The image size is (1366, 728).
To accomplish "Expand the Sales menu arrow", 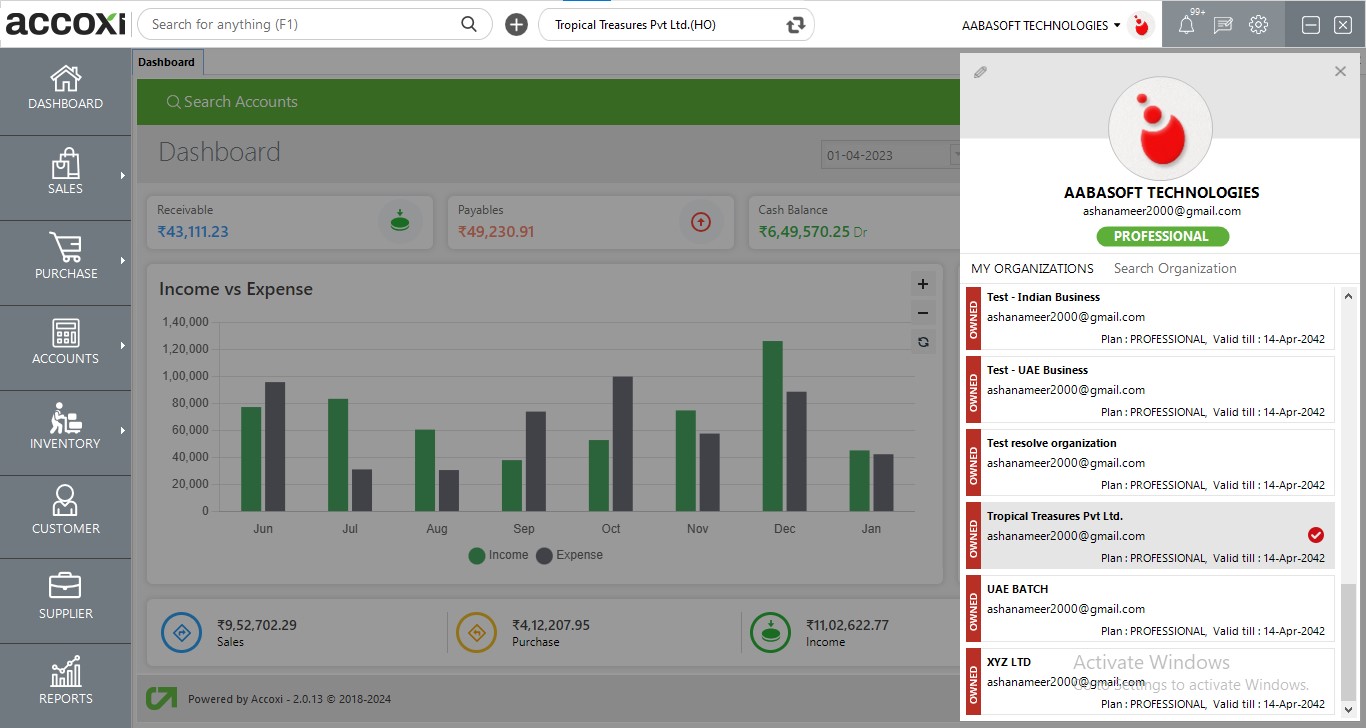I will [x=123, y=176].
